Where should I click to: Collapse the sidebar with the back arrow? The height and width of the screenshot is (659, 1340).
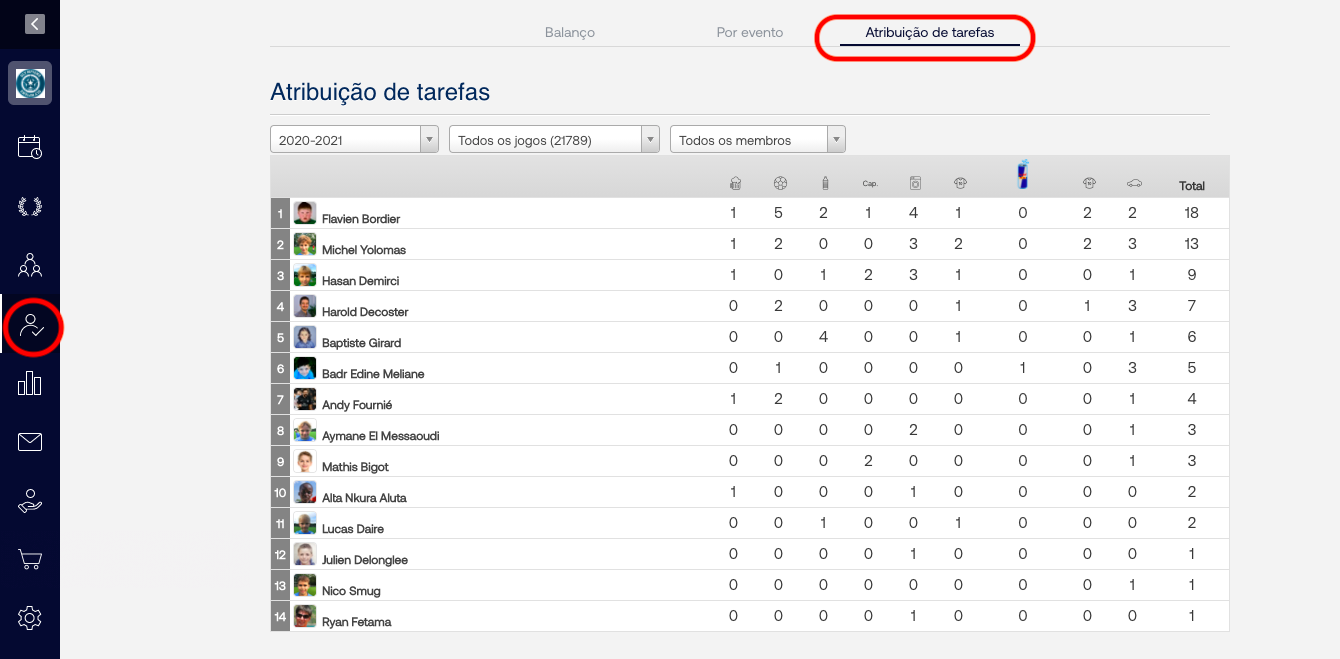35,23
